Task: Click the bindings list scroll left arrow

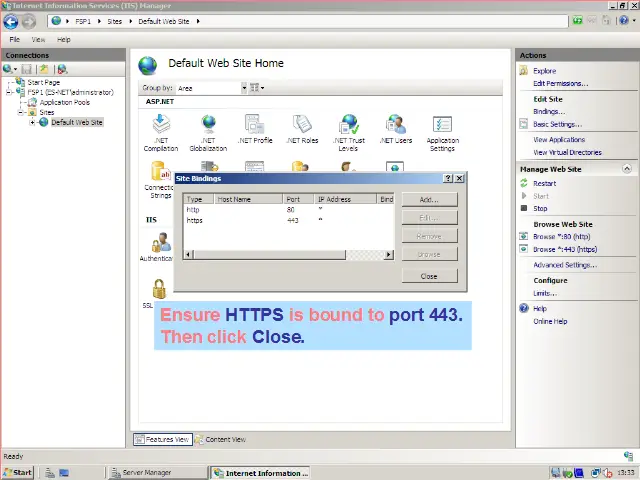Action: pyautogui.click(x=188, y=255)
